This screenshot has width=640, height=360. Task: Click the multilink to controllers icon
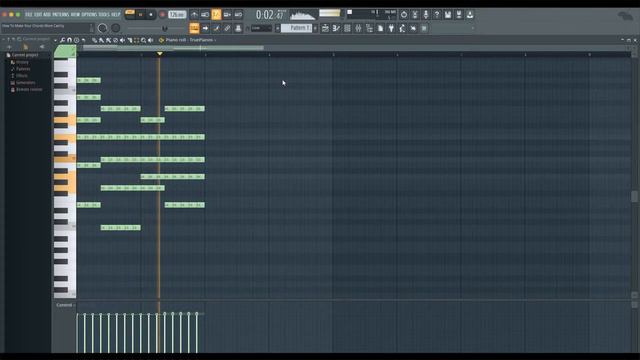coord(238,28)
